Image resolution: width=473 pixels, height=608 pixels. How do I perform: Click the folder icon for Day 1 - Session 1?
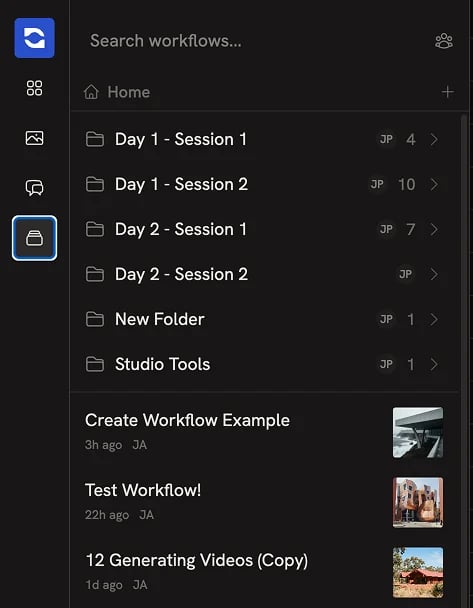tap(95, 139)
